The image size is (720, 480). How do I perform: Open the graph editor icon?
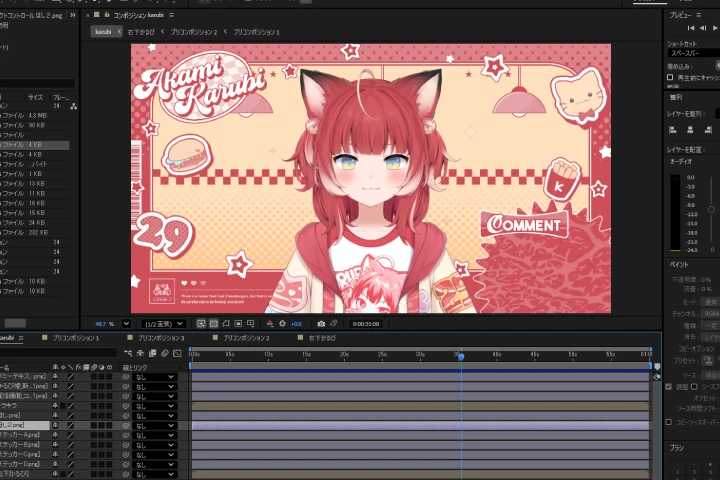pos(177,353)
